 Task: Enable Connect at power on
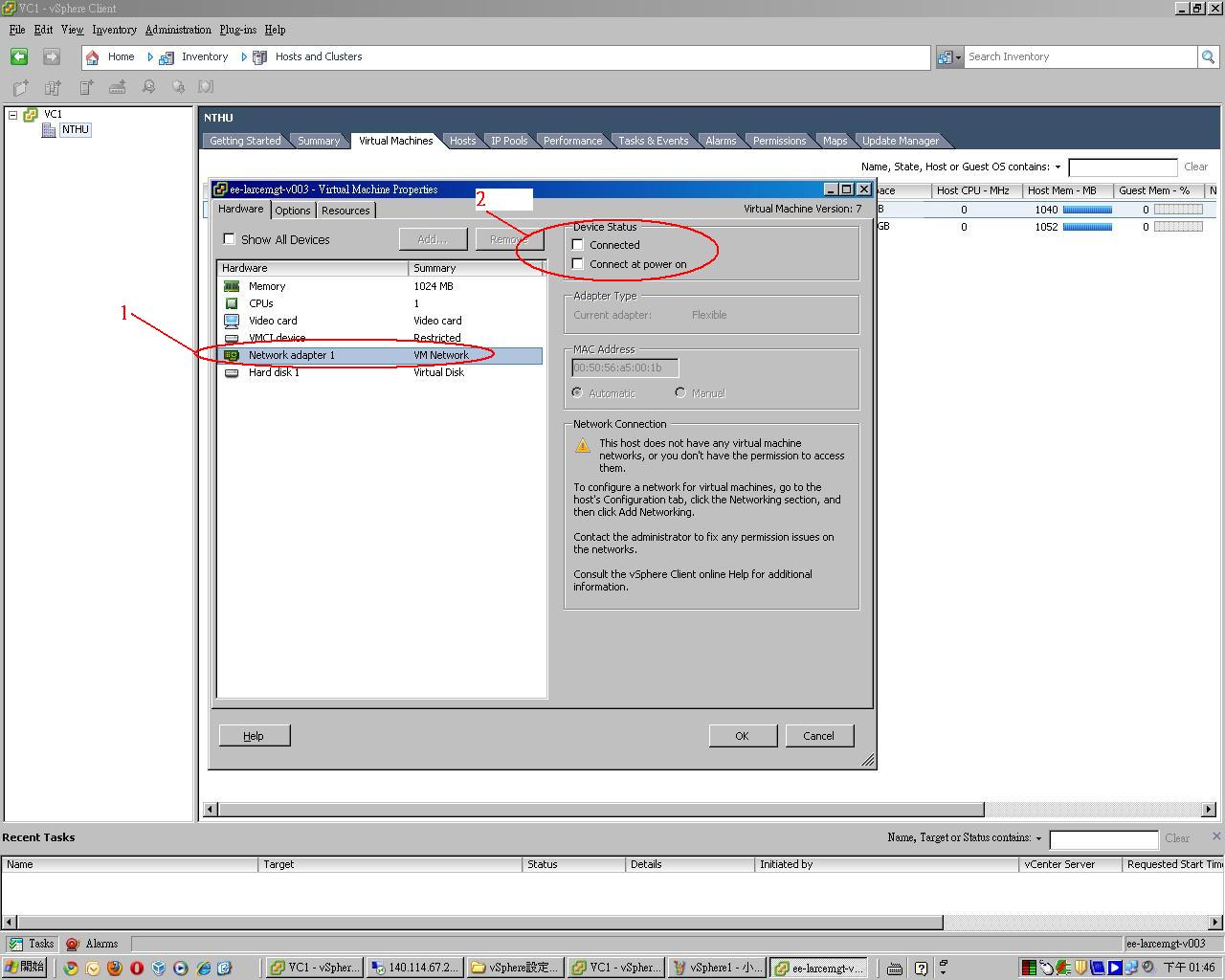pyautogui.click(x=578, y=264)
